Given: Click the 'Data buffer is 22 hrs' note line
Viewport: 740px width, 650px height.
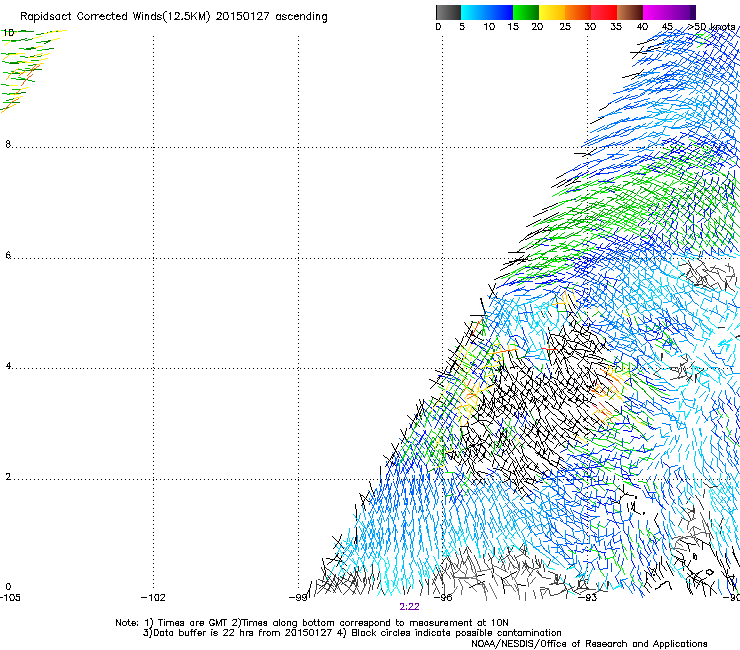Looking at the screenshot, I should [x=352, y=633].
